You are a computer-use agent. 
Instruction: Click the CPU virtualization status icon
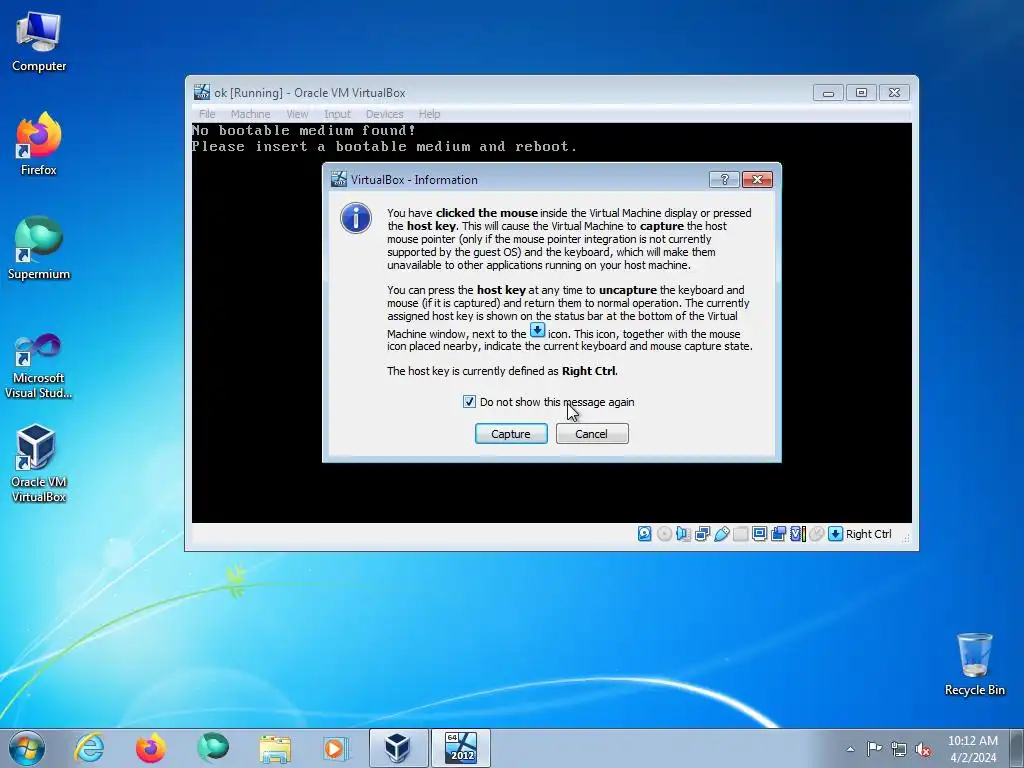point(797,534)
